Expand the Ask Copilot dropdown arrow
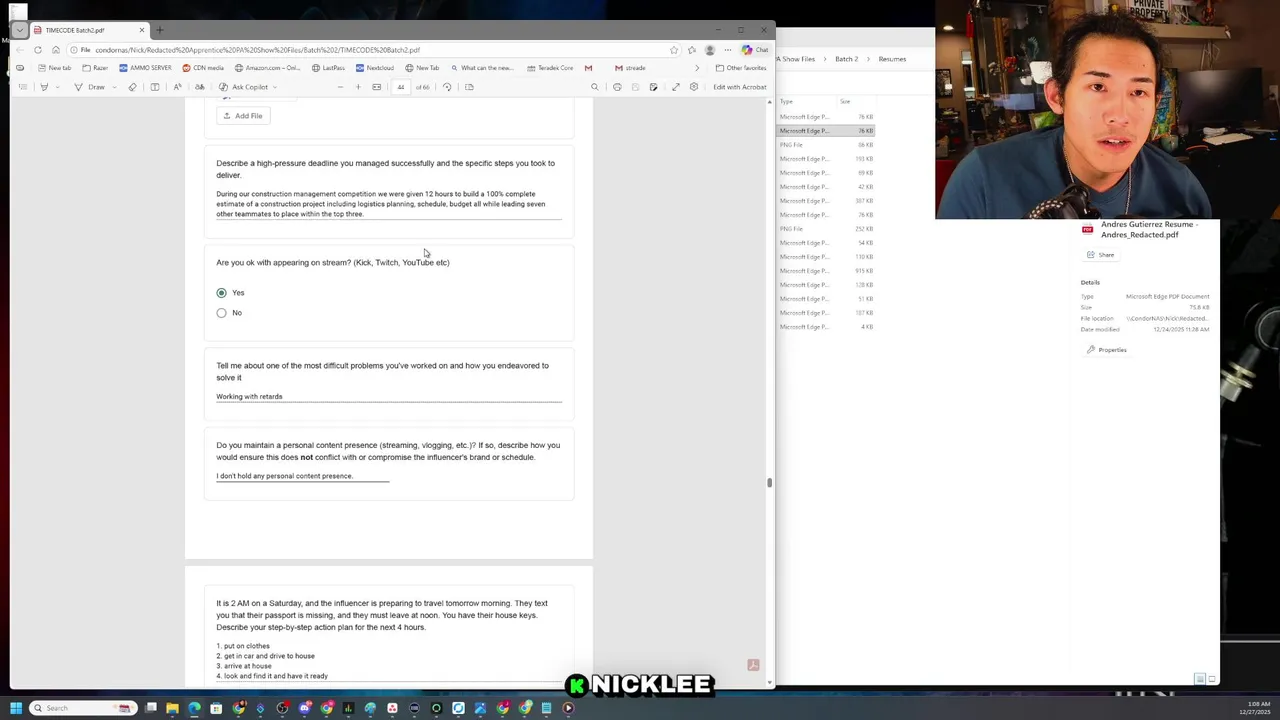The image size is (1280, 720). click(275, 87)
